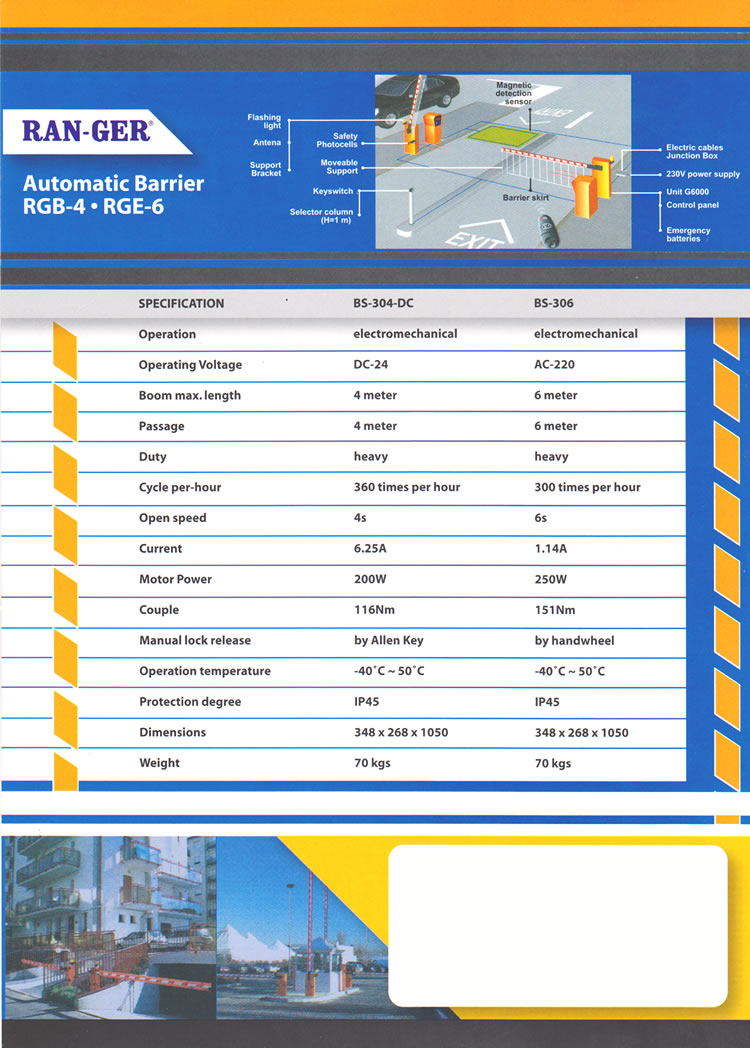The width and height of the screenshot is (750, 1048).
Task: Select the '116Nm' couple value
Action: 374,610
